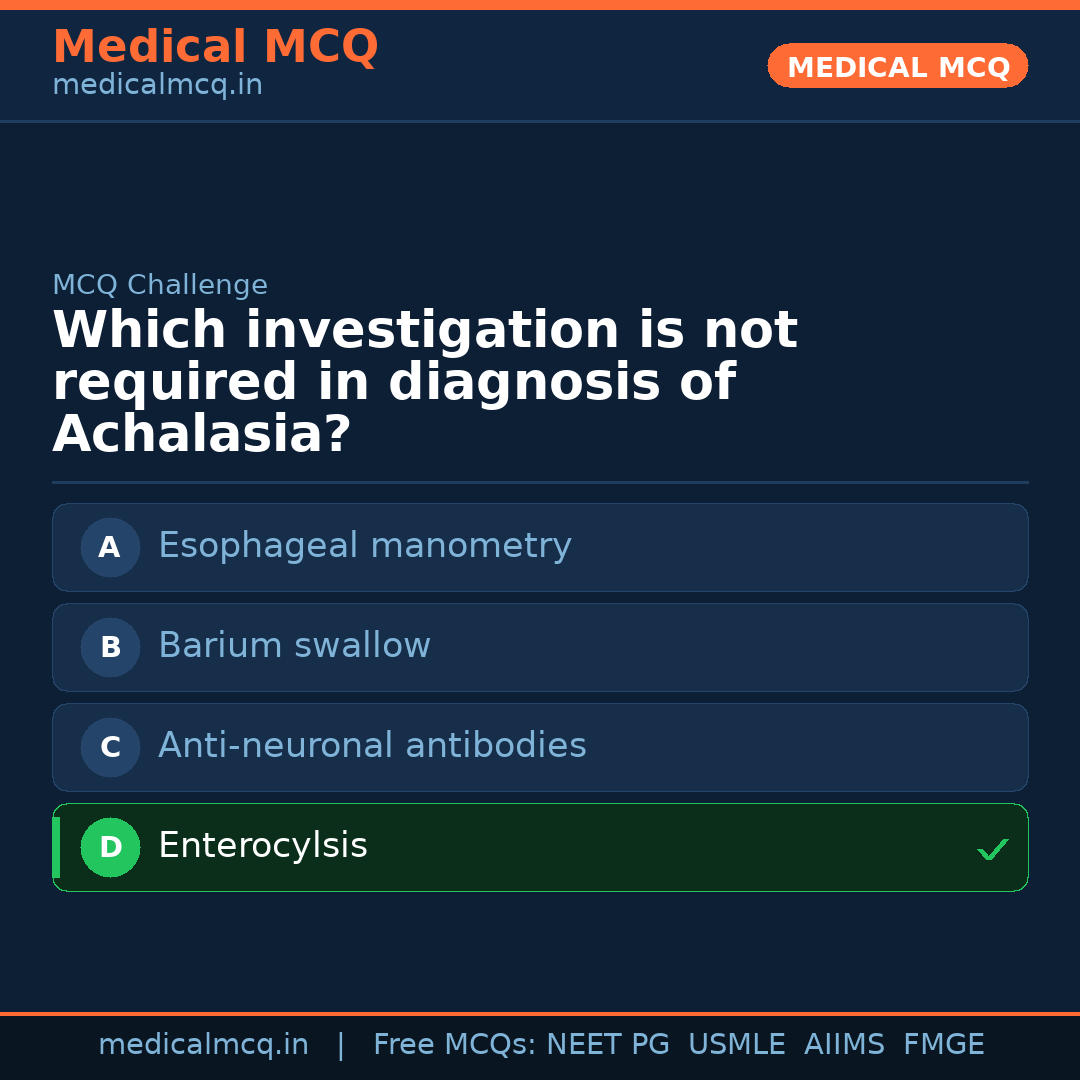Open the medicalmcq.in link in the footer

tap(204, 1043)
